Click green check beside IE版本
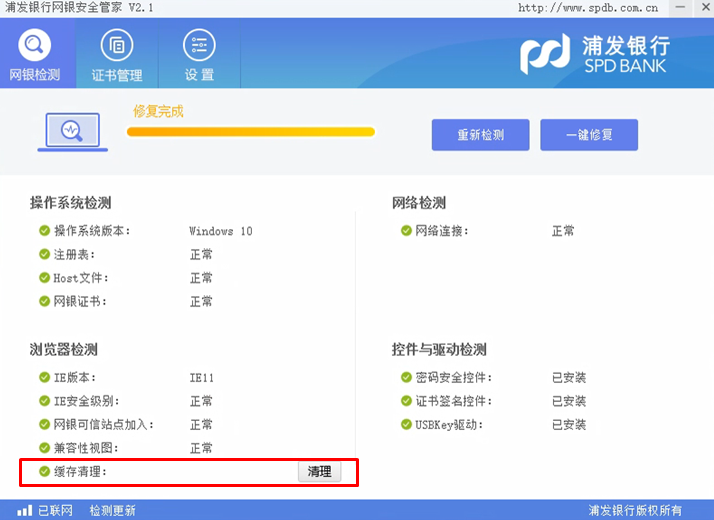The image size is (714, 520). (x=44, y=377)
